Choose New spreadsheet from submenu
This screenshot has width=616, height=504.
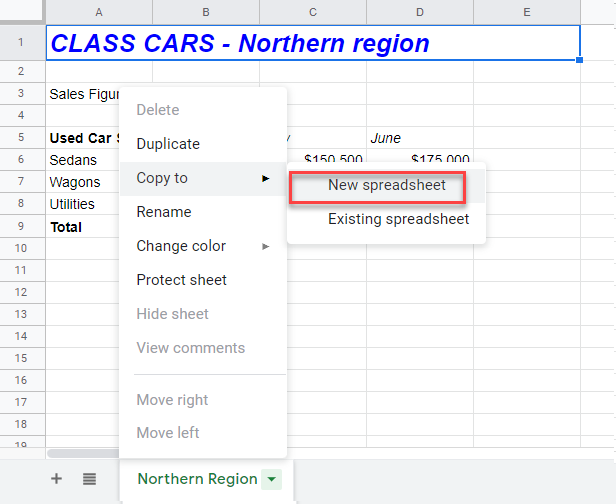click(386, 185)
